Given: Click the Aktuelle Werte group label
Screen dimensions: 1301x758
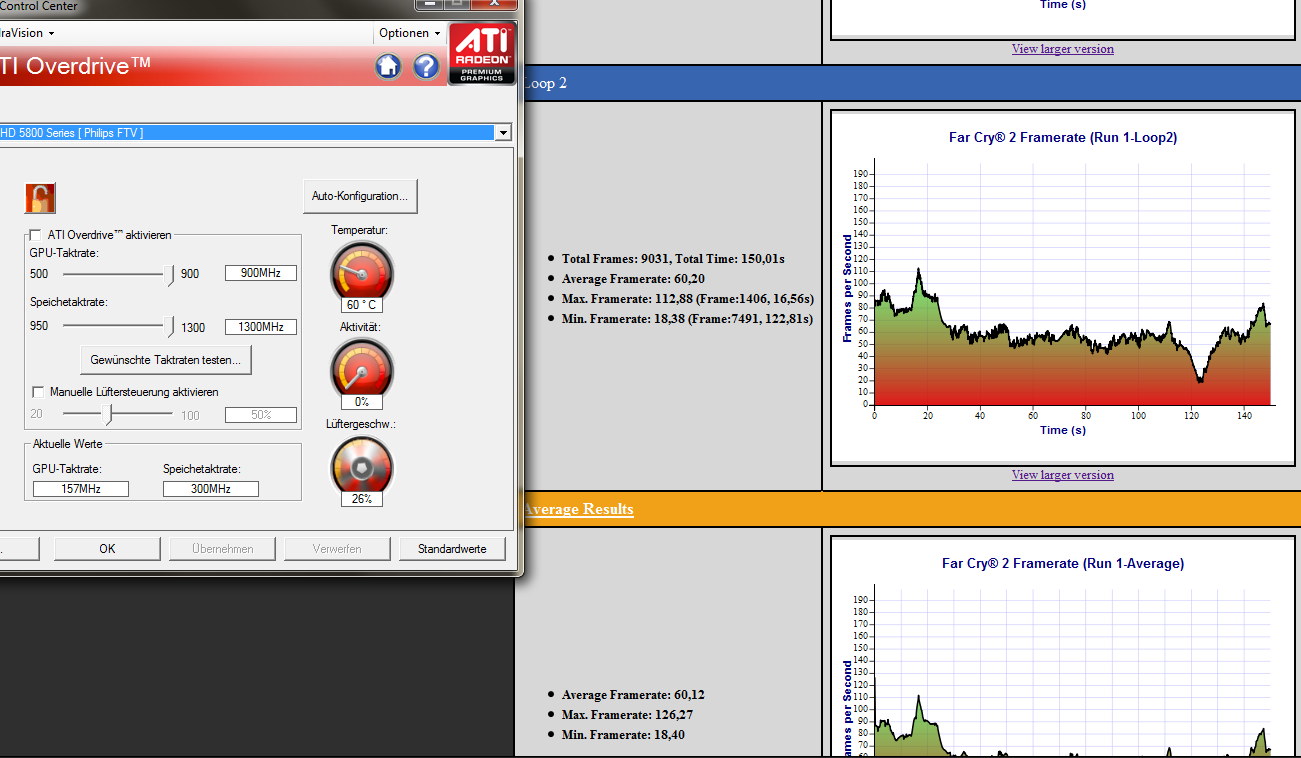Looking at the screenshot, I should pos(68,443).
